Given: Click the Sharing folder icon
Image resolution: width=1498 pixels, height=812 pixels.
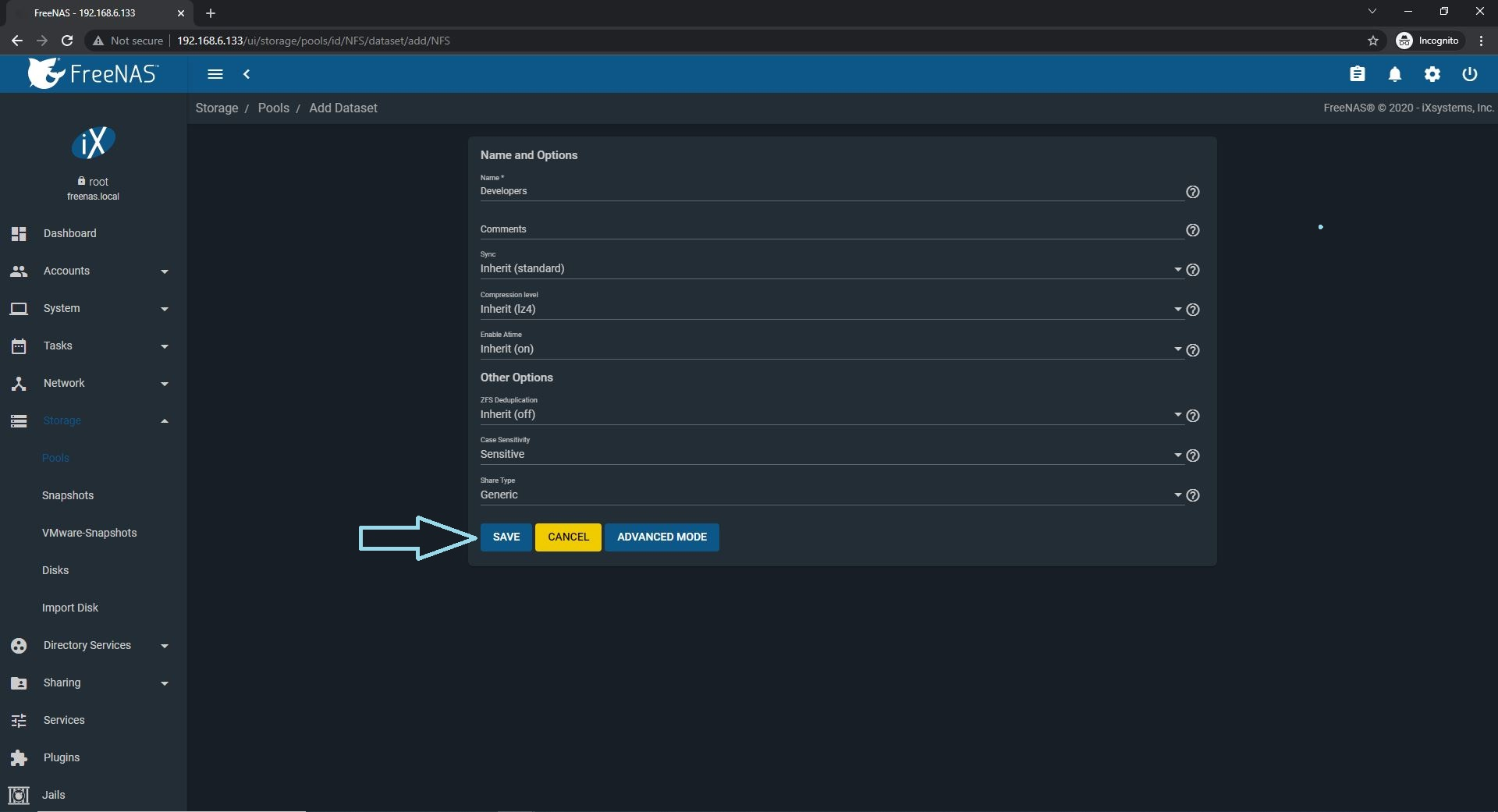Looking at the screenshot, I should [19, 683].
